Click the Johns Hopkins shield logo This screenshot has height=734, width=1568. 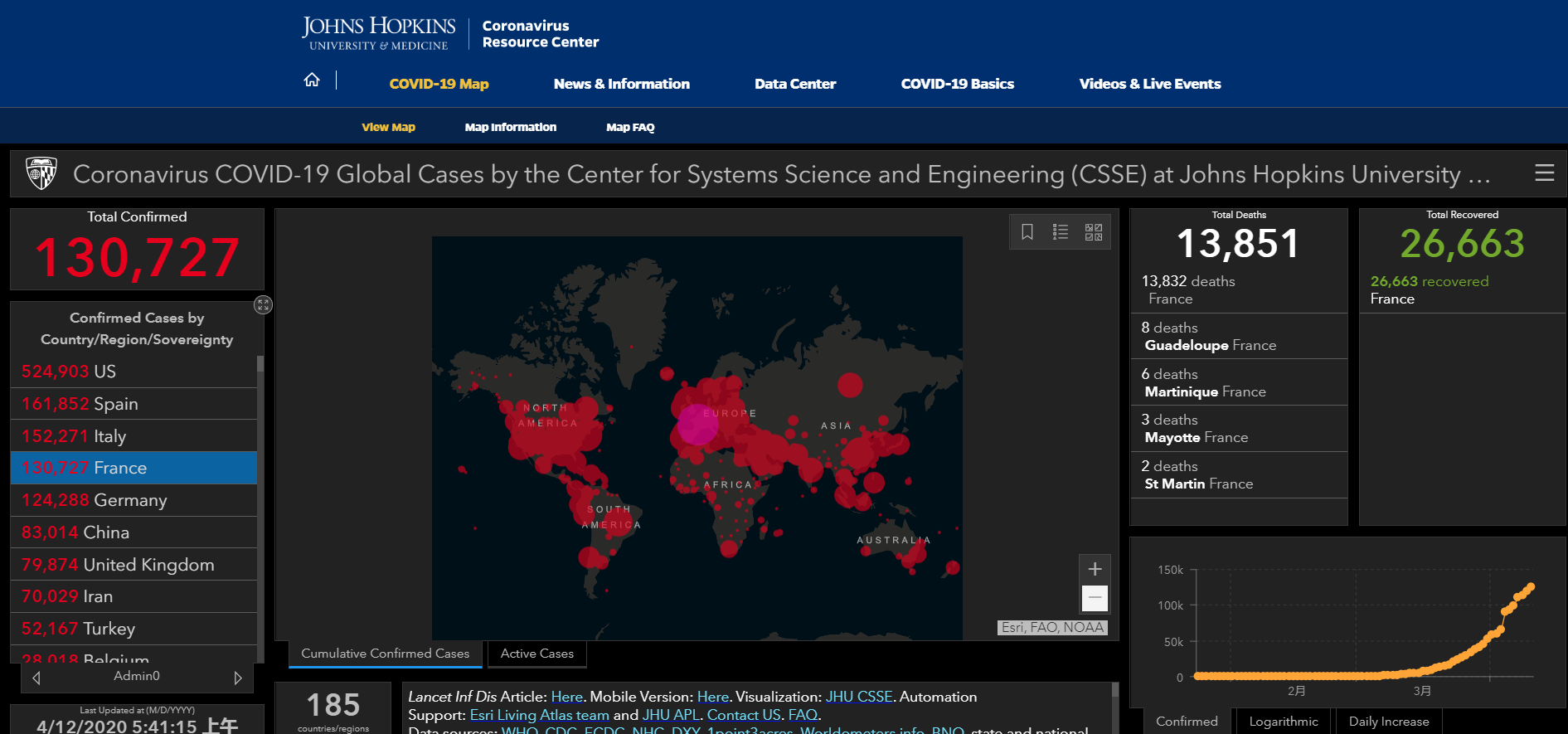coord(41,173)
